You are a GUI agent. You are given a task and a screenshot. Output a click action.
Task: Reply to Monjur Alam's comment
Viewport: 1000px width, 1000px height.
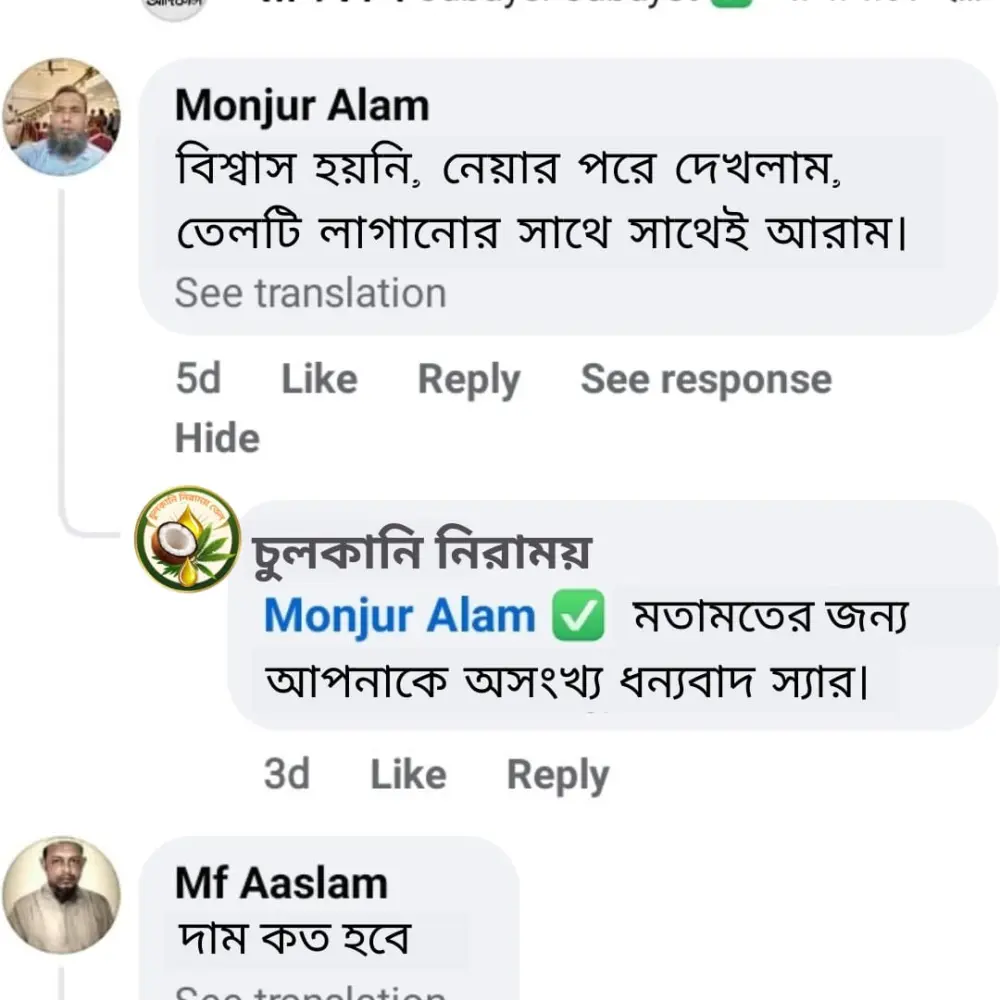click(468, 380)
